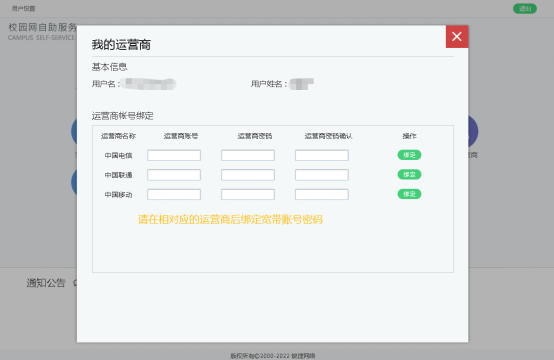Bind the 中国电信 account with its green button
Image resolution: width=554 pixels, height=360 pixels.
tap(409, 155)
